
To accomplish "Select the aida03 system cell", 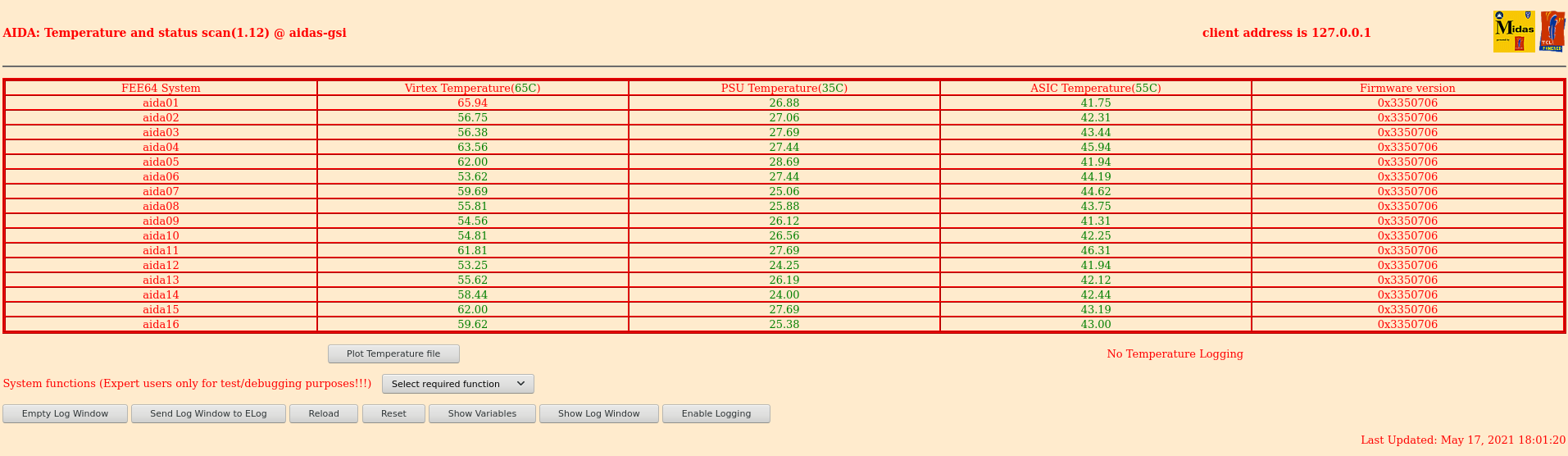I will pyautogui.click(x=161, y=132).
